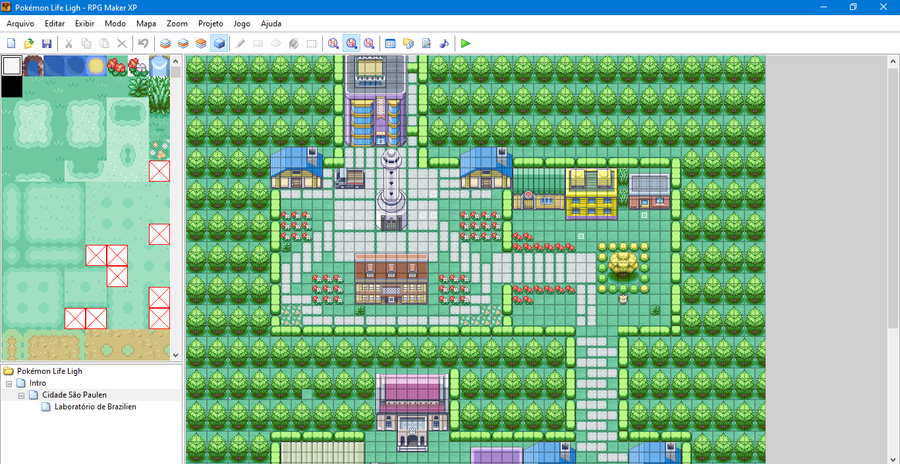Viewport: 900px width, 464px height.
Task: Click tileset panel scroll down arrow
Action: pos(176,356)
